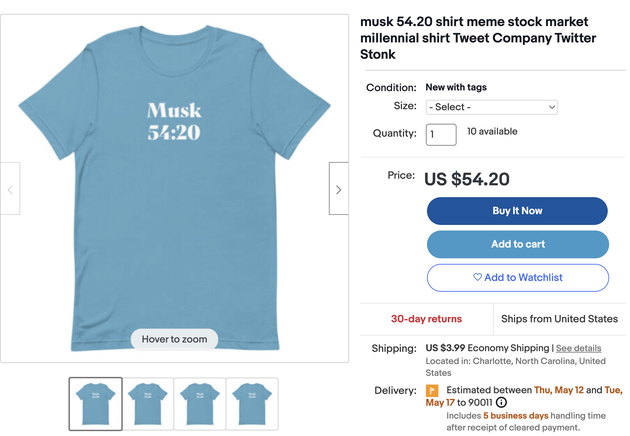Select the first shirt thumbnail
This screenshot has width=630, height=436.
95,403
